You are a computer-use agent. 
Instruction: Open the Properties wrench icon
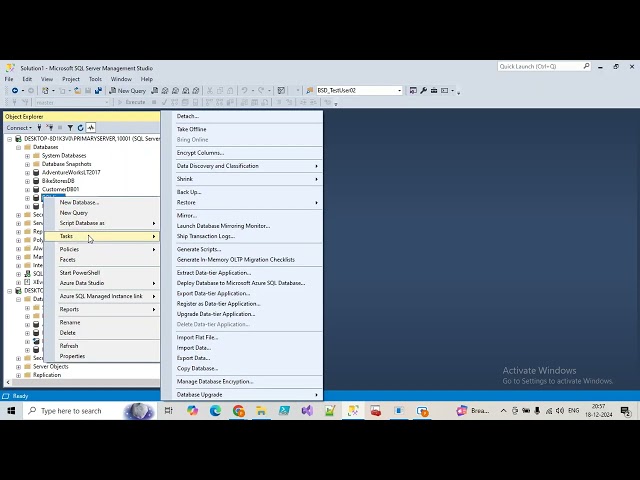click(x=424, y=91)
